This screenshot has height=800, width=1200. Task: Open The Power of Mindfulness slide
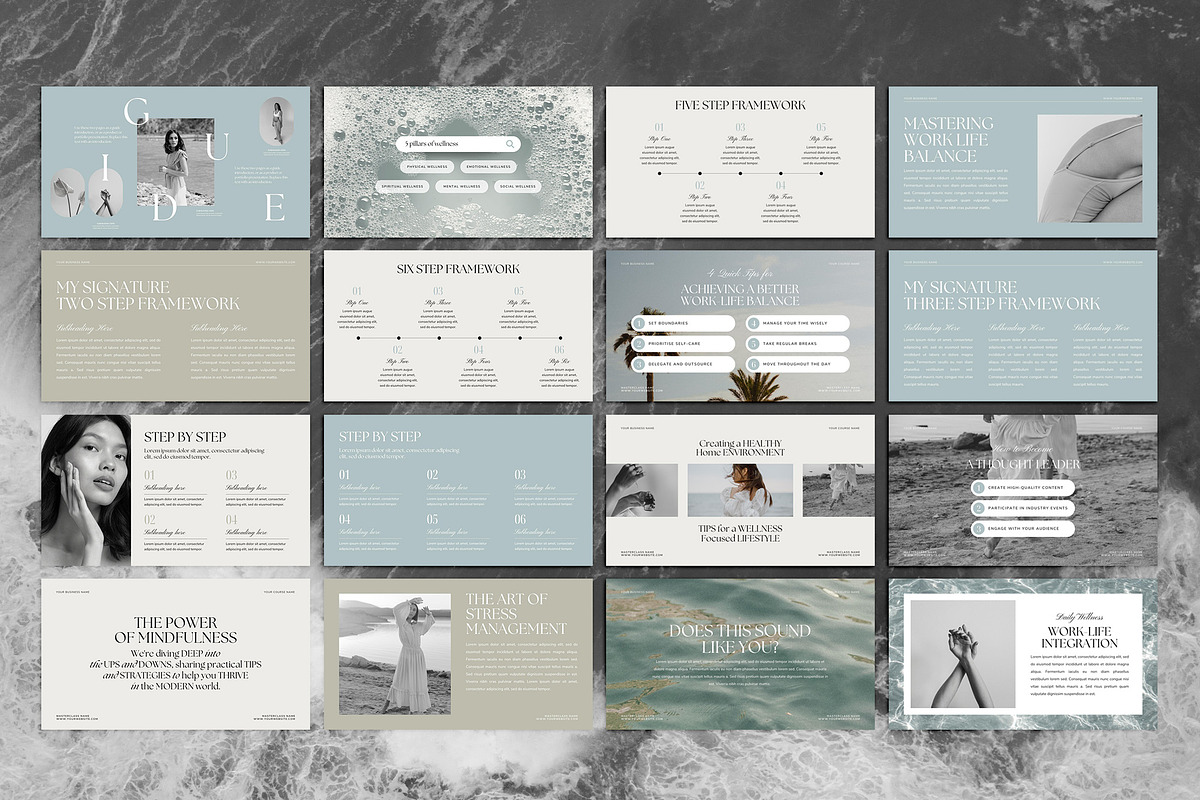pyautogui.click(x=175, y=654)
